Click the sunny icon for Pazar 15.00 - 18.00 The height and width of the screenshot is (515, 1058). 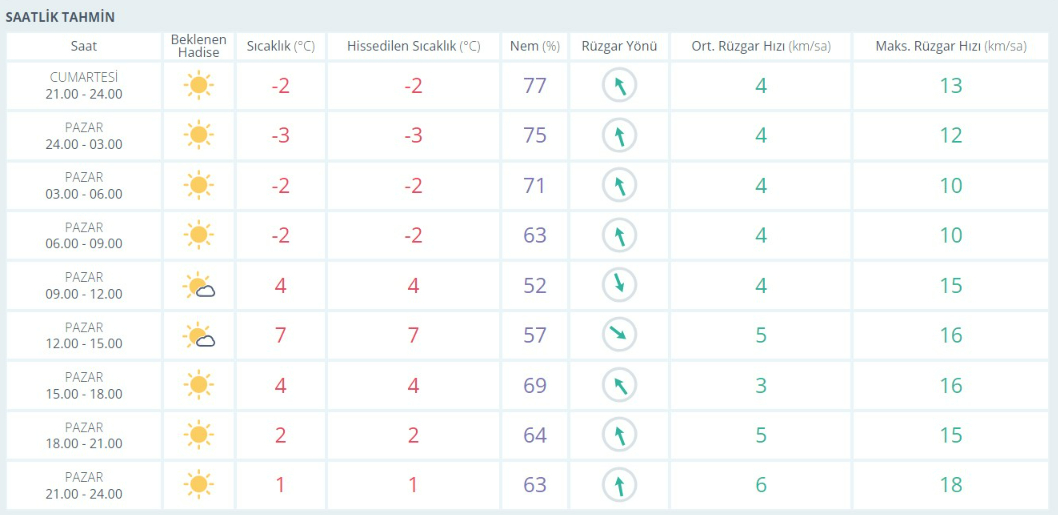coord(198,385)
